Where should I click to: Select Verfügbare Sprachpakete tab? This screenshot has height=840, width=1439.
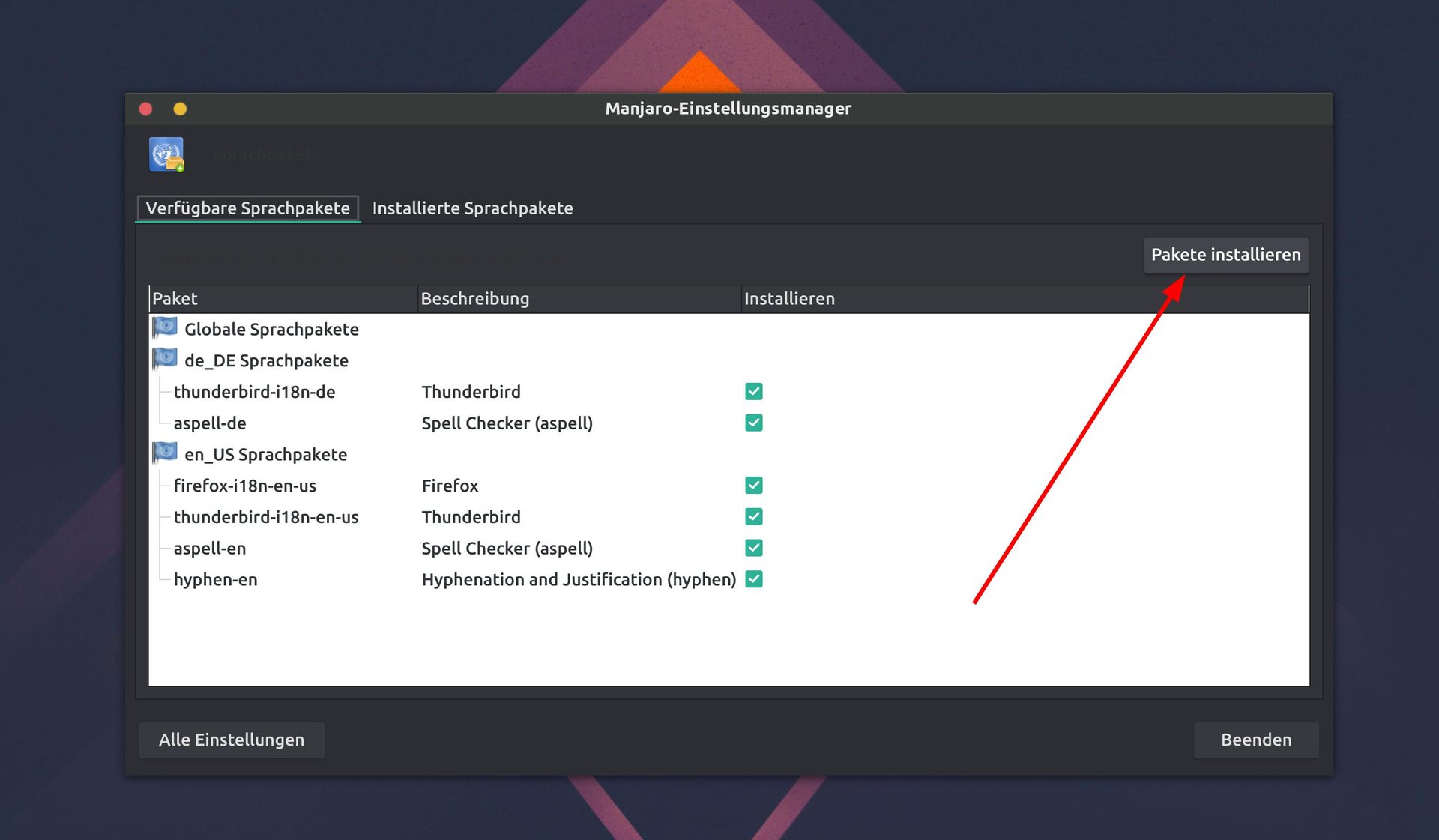pyautogui.click(x=247, y=208)
